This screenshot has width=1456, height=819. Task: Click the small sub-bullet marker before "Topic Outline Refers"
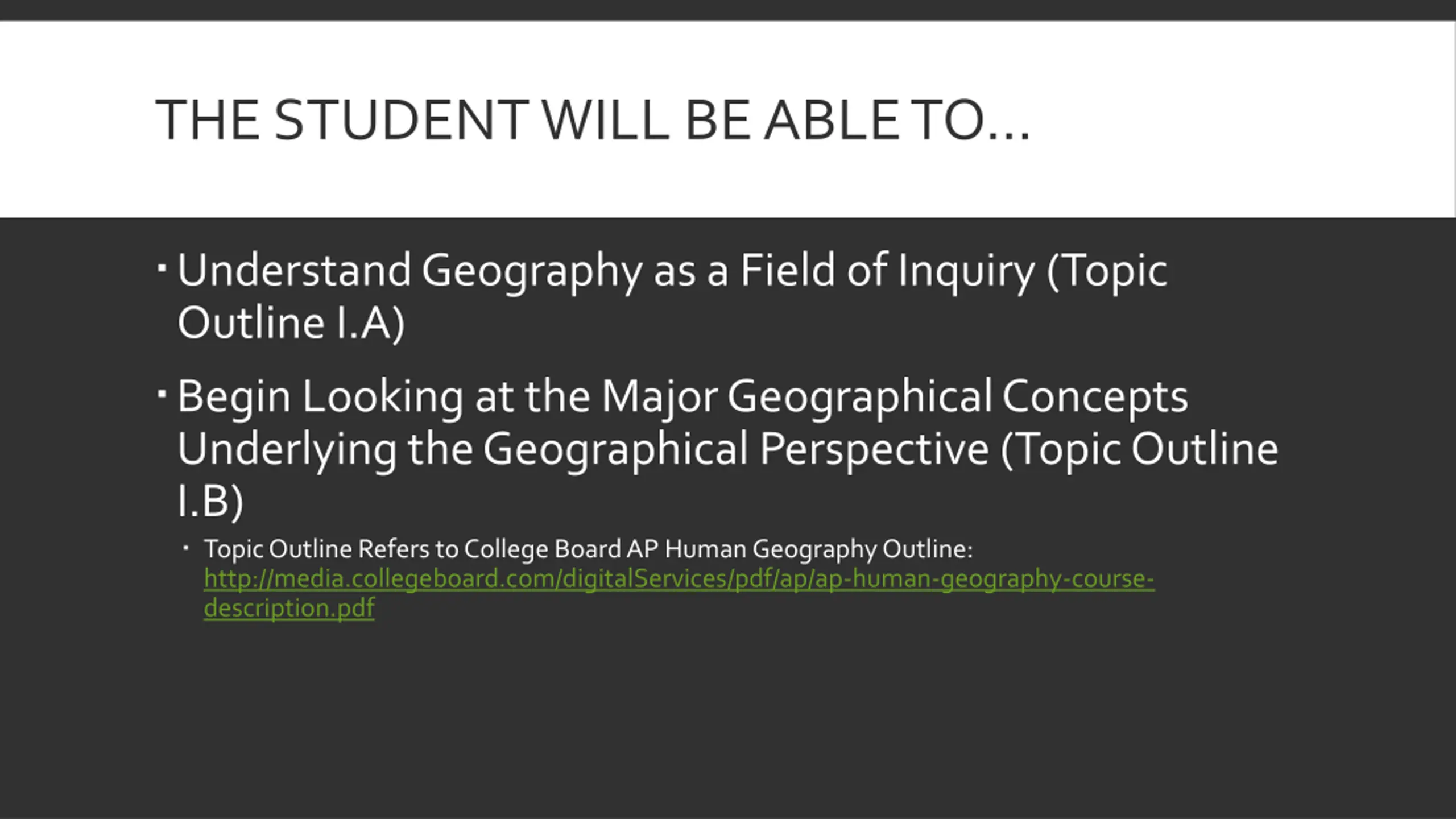click(x=186, y=549)
